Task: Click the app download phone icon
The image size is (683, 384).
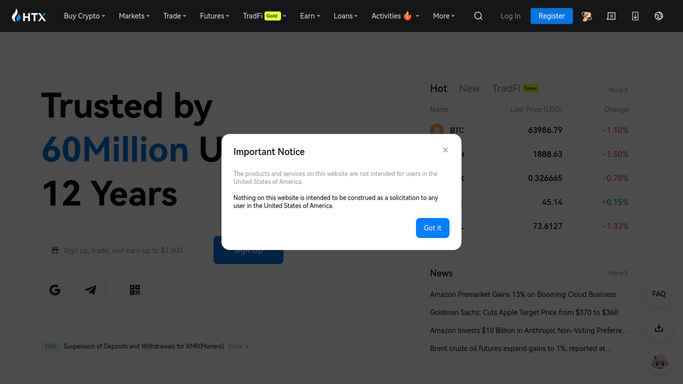Action: pyautogui.click(x=635, y=16)
